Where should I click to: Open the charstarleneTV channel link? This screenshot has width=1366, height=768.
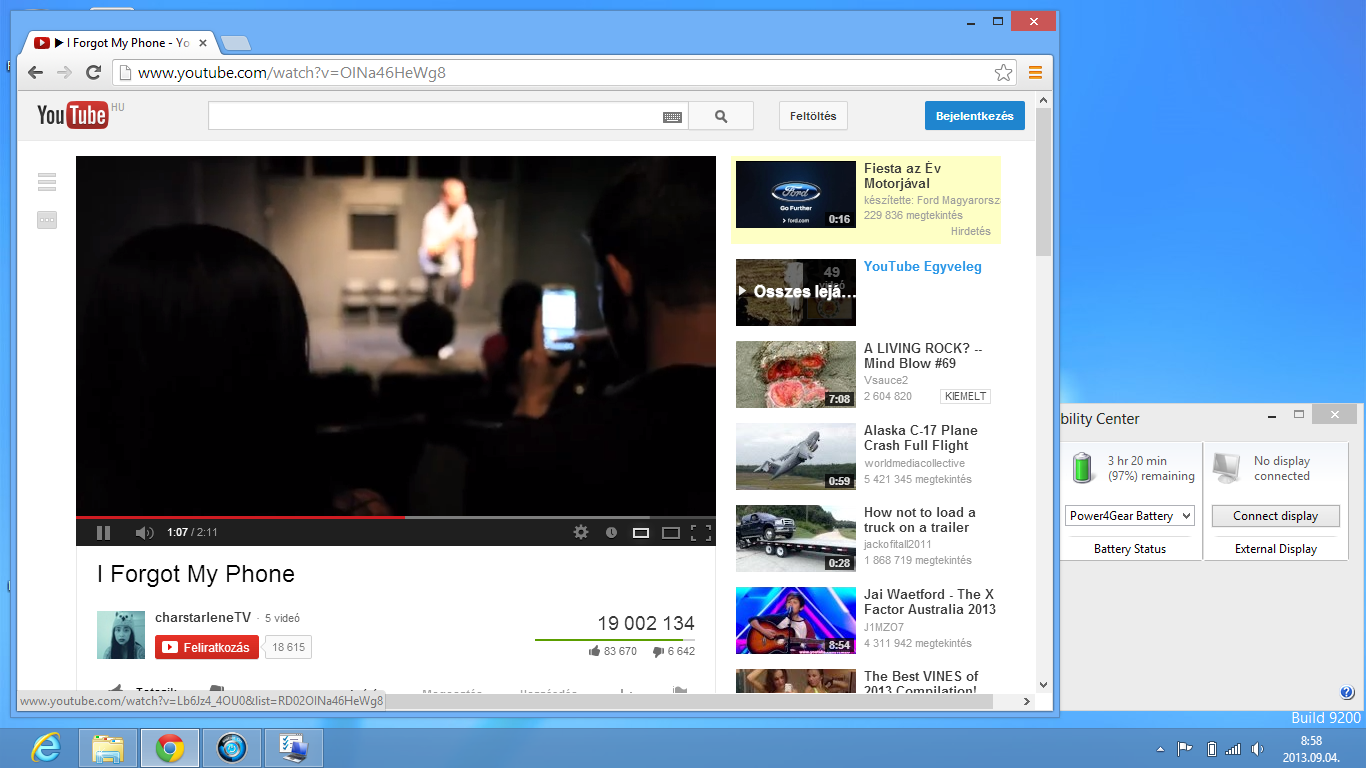pos(203,618)
